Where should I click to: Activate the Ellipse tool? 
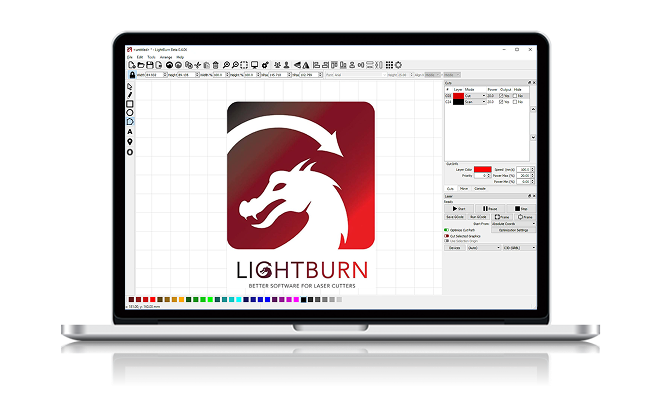[x=130, y=113]
